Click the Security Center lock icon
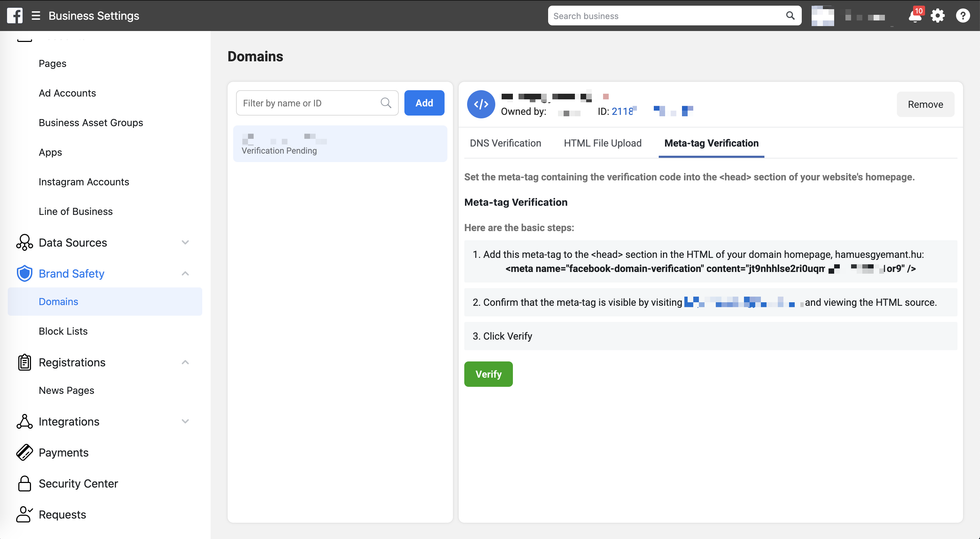The image size is (980, 539). 25,484
